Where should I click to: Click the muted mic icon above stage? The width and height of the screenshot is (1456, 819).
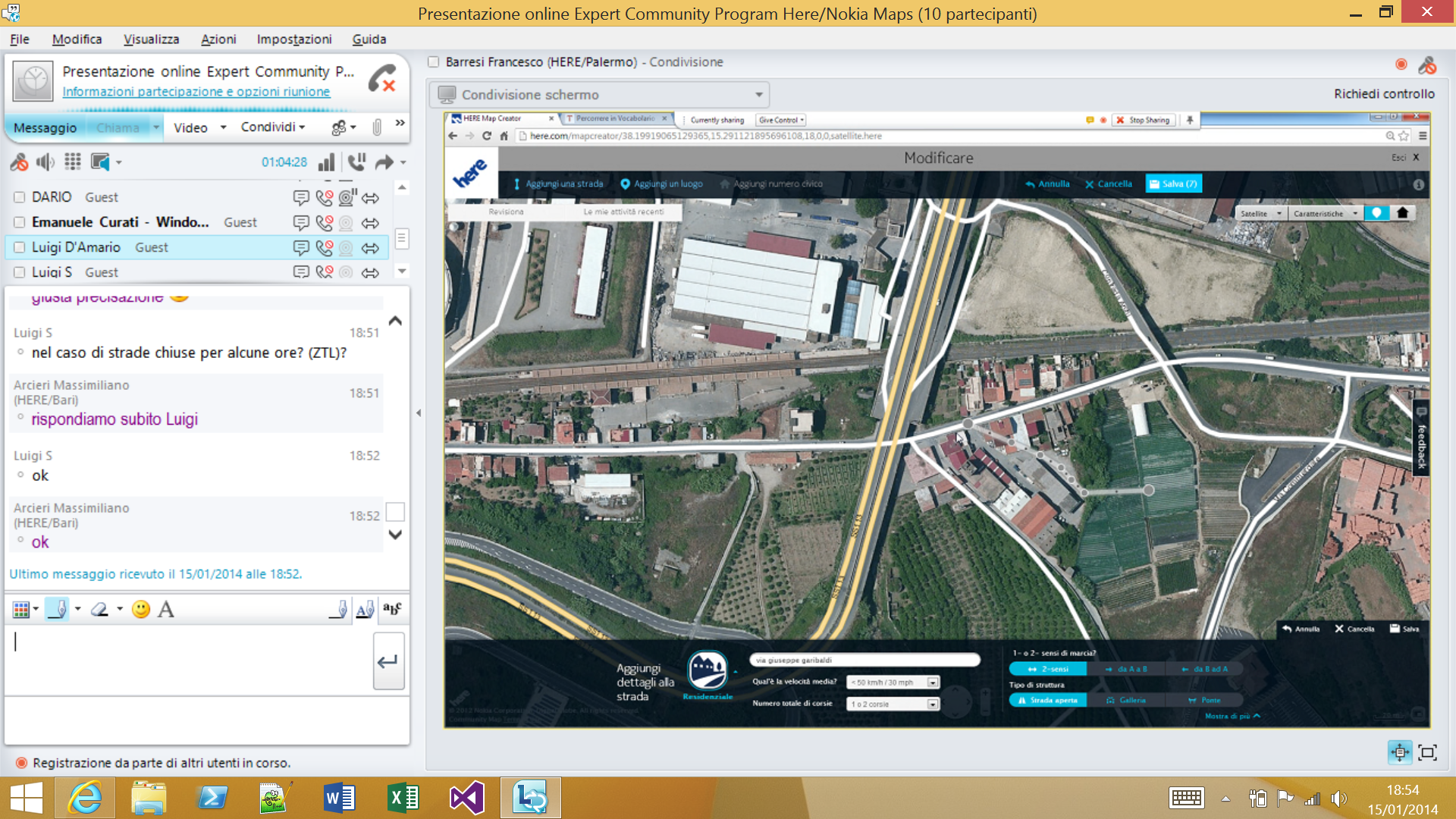pos(1428,65)
